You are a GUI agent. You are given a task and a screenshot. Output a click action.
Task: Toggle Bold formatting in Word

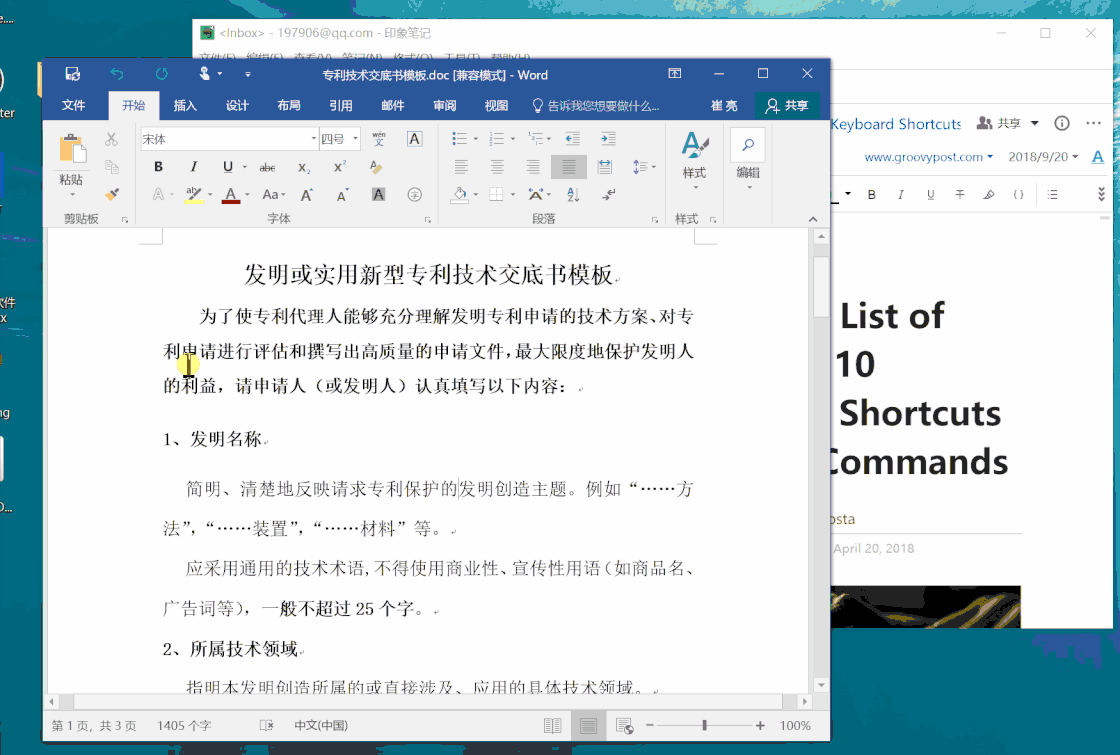(x=159, y=166)
